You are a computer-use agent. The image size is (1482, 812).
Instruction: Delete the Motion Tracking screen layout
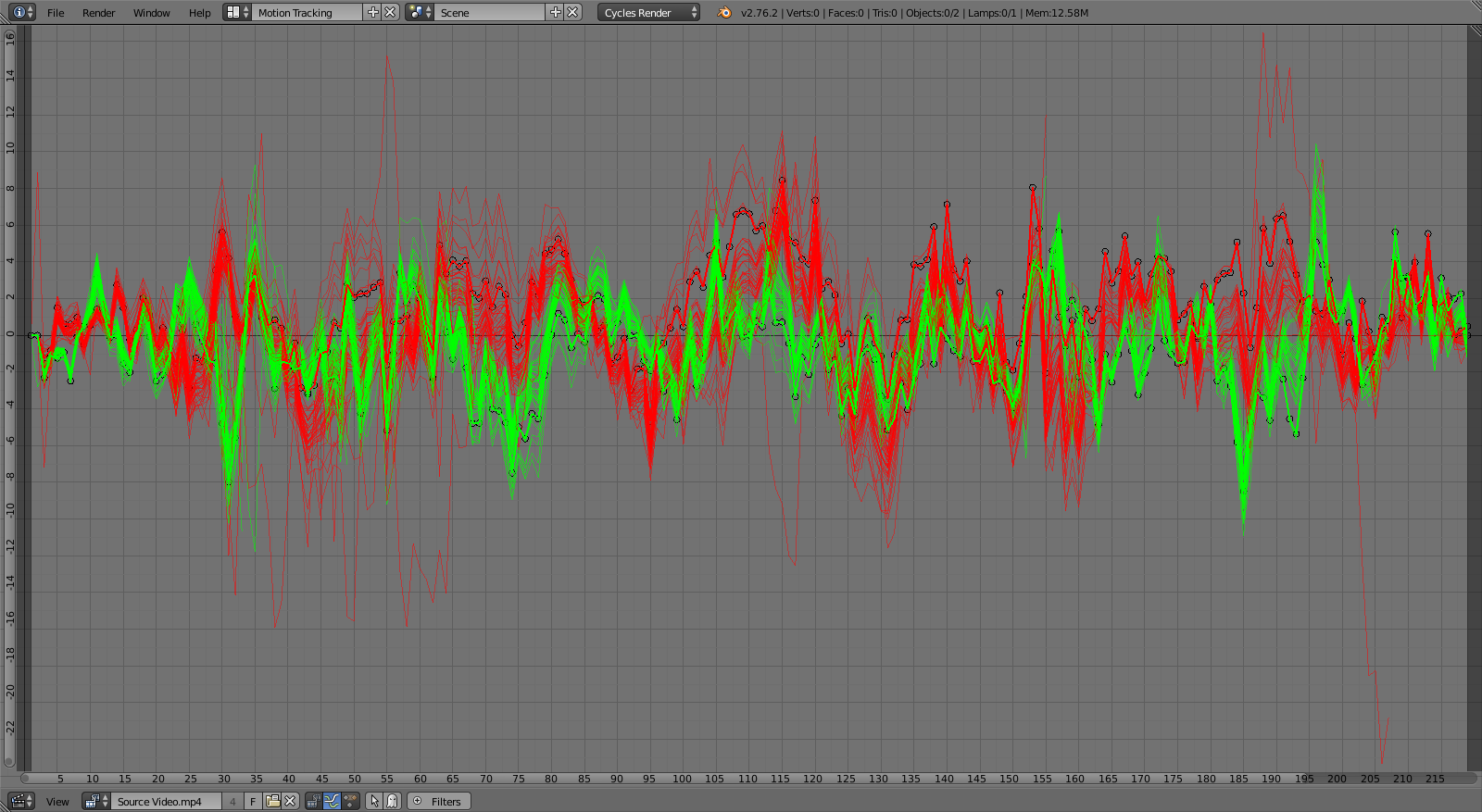point(390,13)
